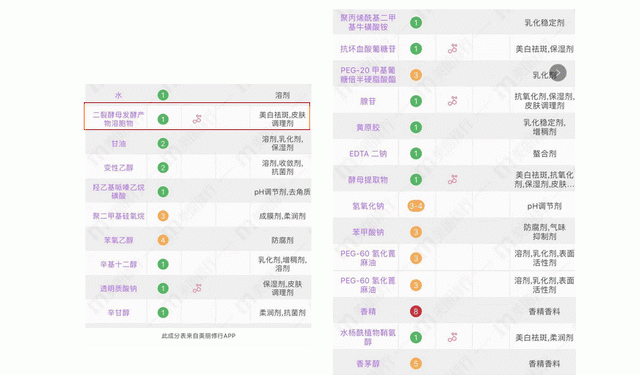Click the molecule icon in the 水杨酰植物鞘氨醇 row

(452, 337)
